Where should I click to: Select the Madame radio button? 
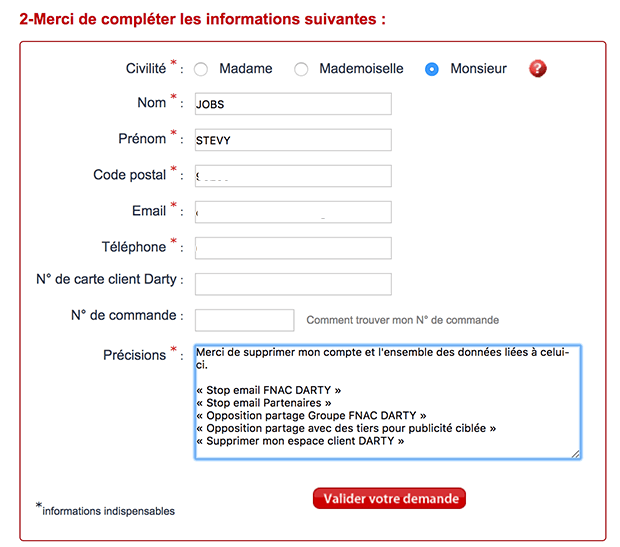point(201,70)
